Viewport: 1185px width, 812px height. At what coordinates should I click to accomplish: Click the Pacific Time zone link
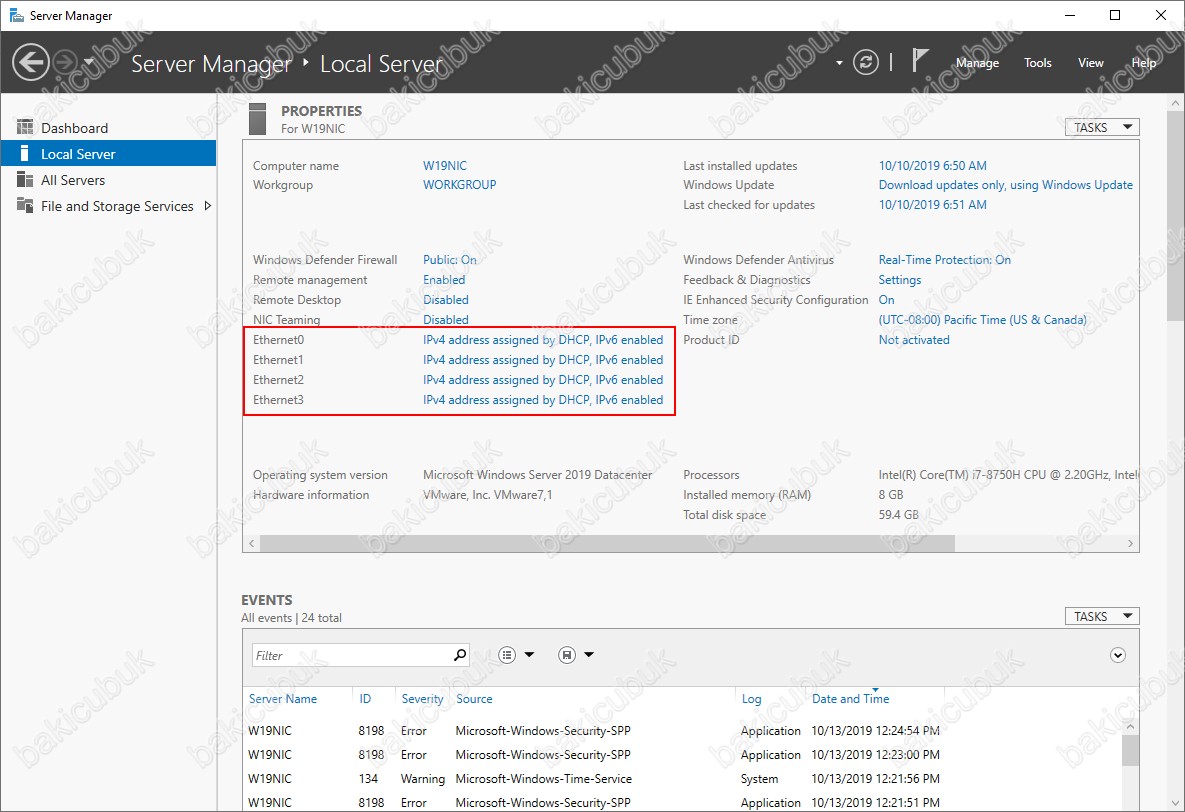point(982,320)
